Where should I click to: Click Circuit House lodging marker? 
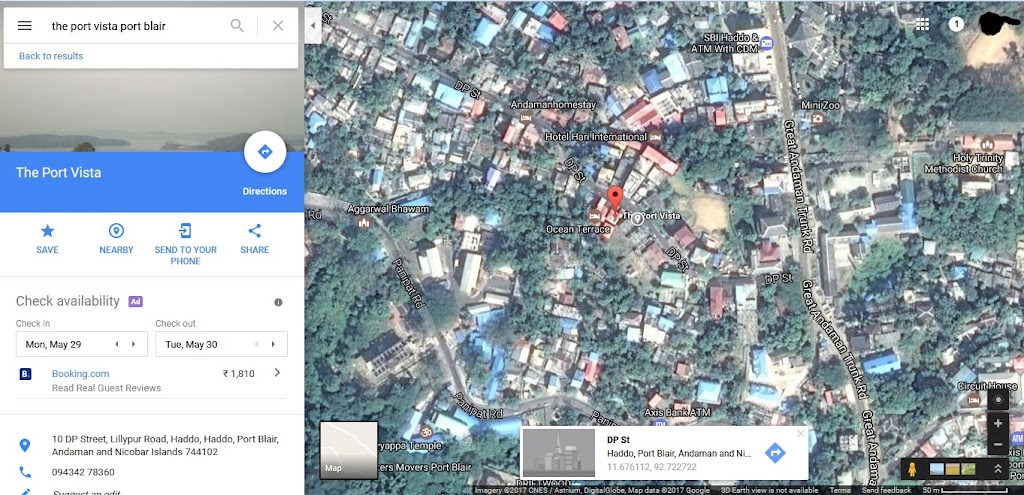coord(974,399)
